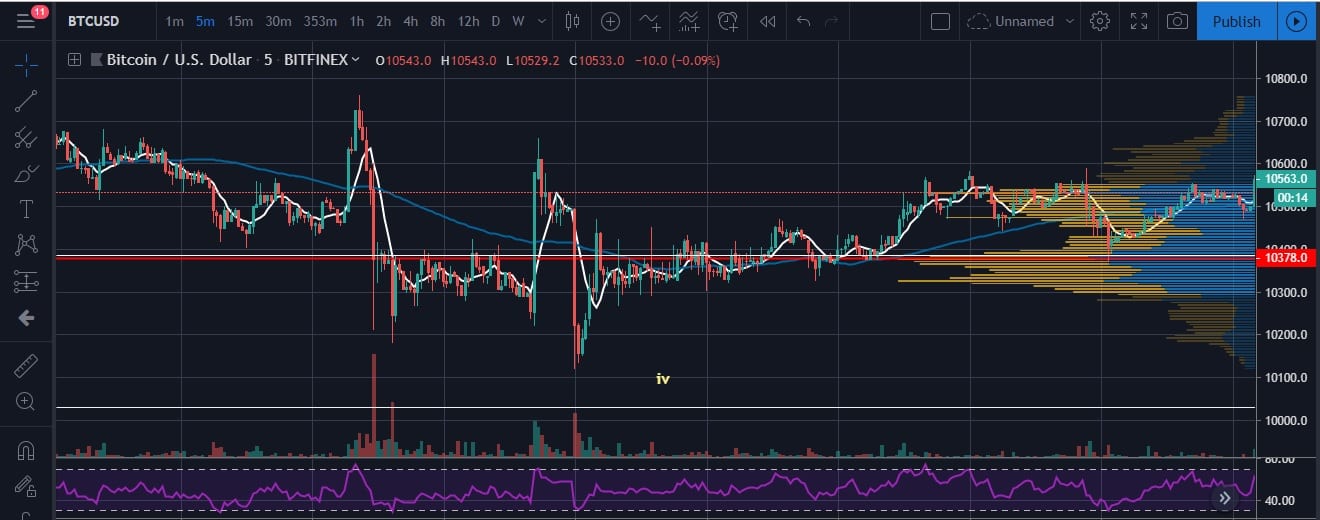This screenshot has width=1320, height=520.
Task: Switch to the 15m timeframe
Action: (239, 21)
